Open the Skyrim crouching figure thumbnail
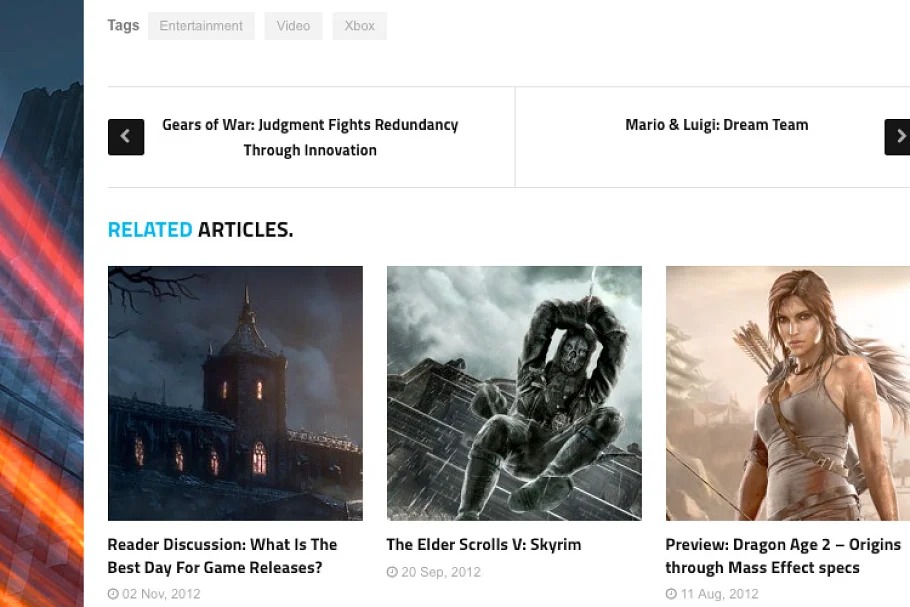 point(514,393)
